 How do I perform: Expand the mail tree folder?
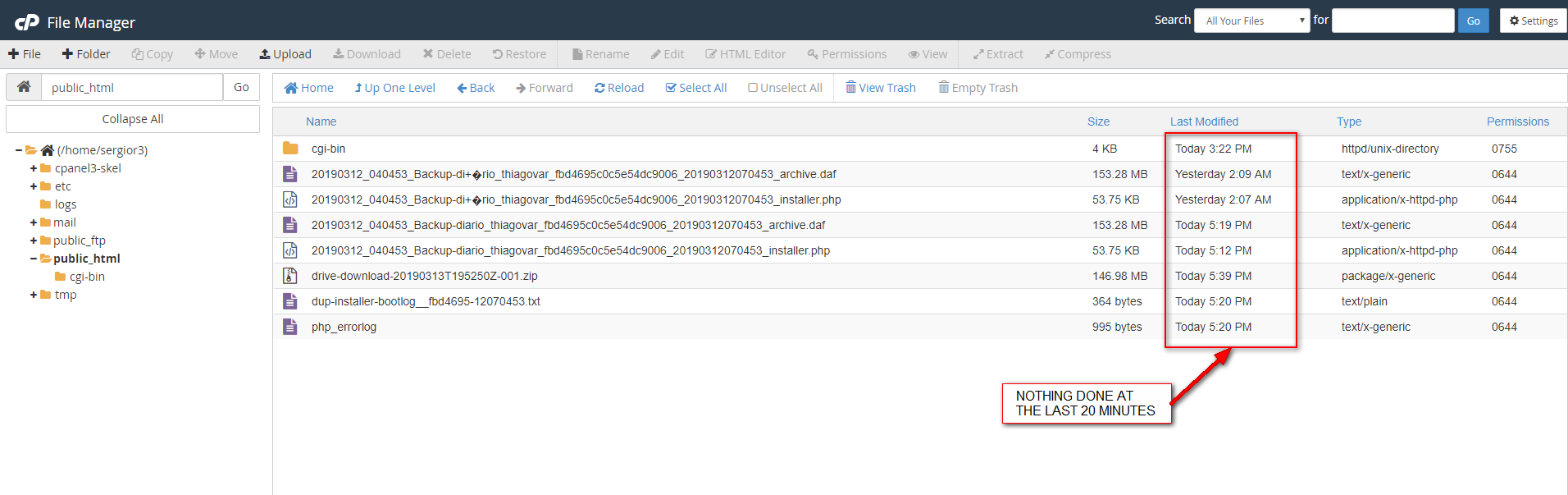(34, 222)
